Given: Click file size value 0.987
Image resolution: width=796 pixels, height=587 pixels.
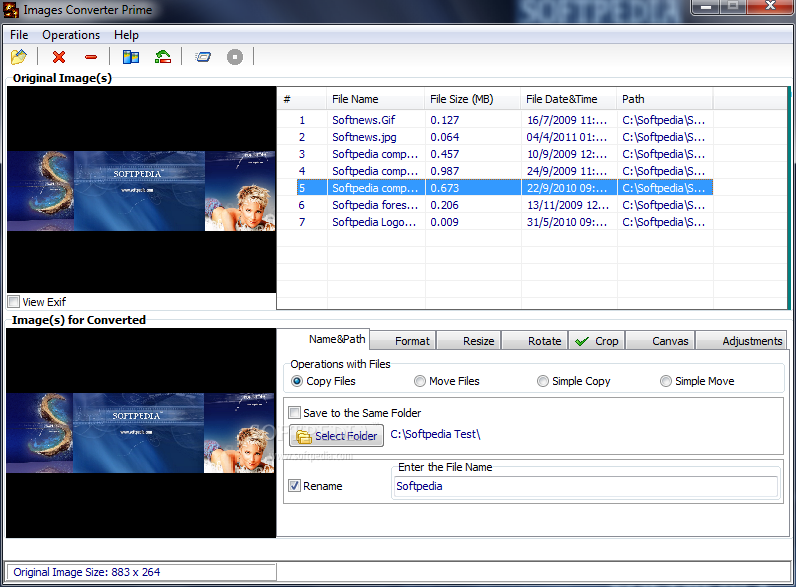Looking at the screenshot, I should [445, 171].
